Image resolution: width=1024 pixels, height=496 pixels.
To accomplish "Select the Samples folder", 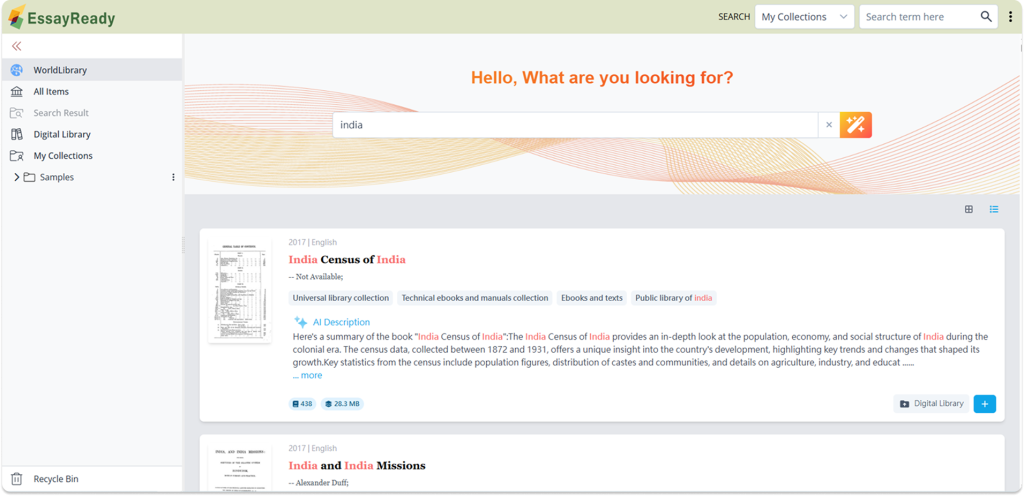I will 57,177.
